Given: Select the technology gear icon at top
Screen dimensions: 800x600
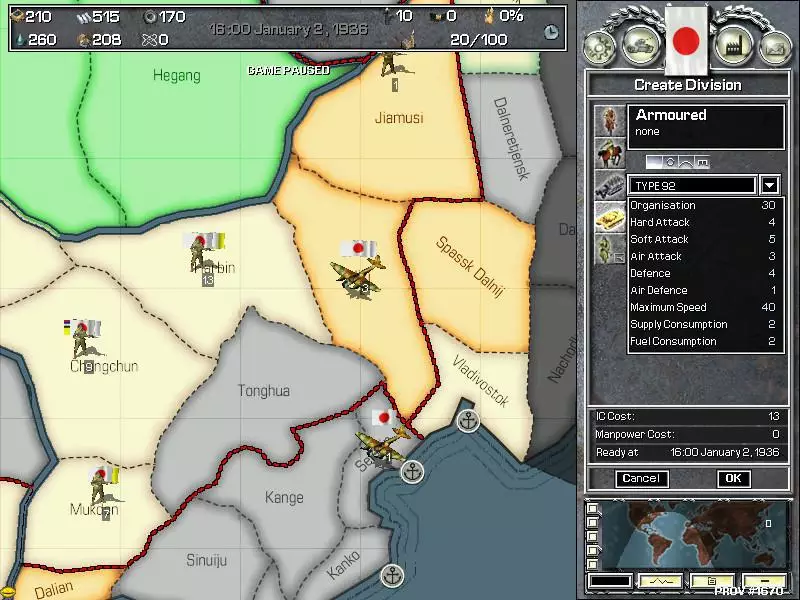Looking at the screenshot, I should point(598,43).
